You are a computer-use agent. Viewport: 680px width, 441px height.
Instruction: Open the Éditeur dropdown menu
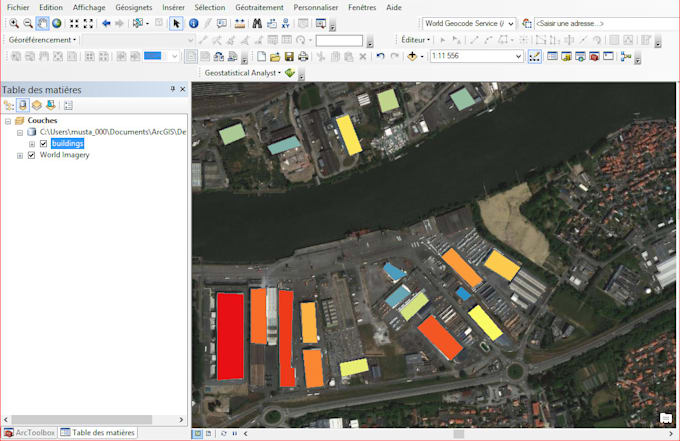click(x=415, y=40)
